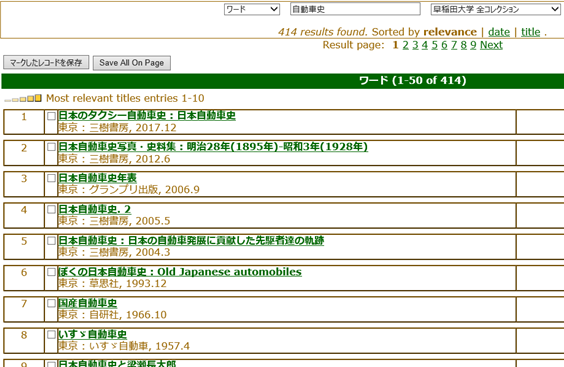Viewport: 564px width, 367px height.
Task: Sort results by title
Action: click(531, 32)
